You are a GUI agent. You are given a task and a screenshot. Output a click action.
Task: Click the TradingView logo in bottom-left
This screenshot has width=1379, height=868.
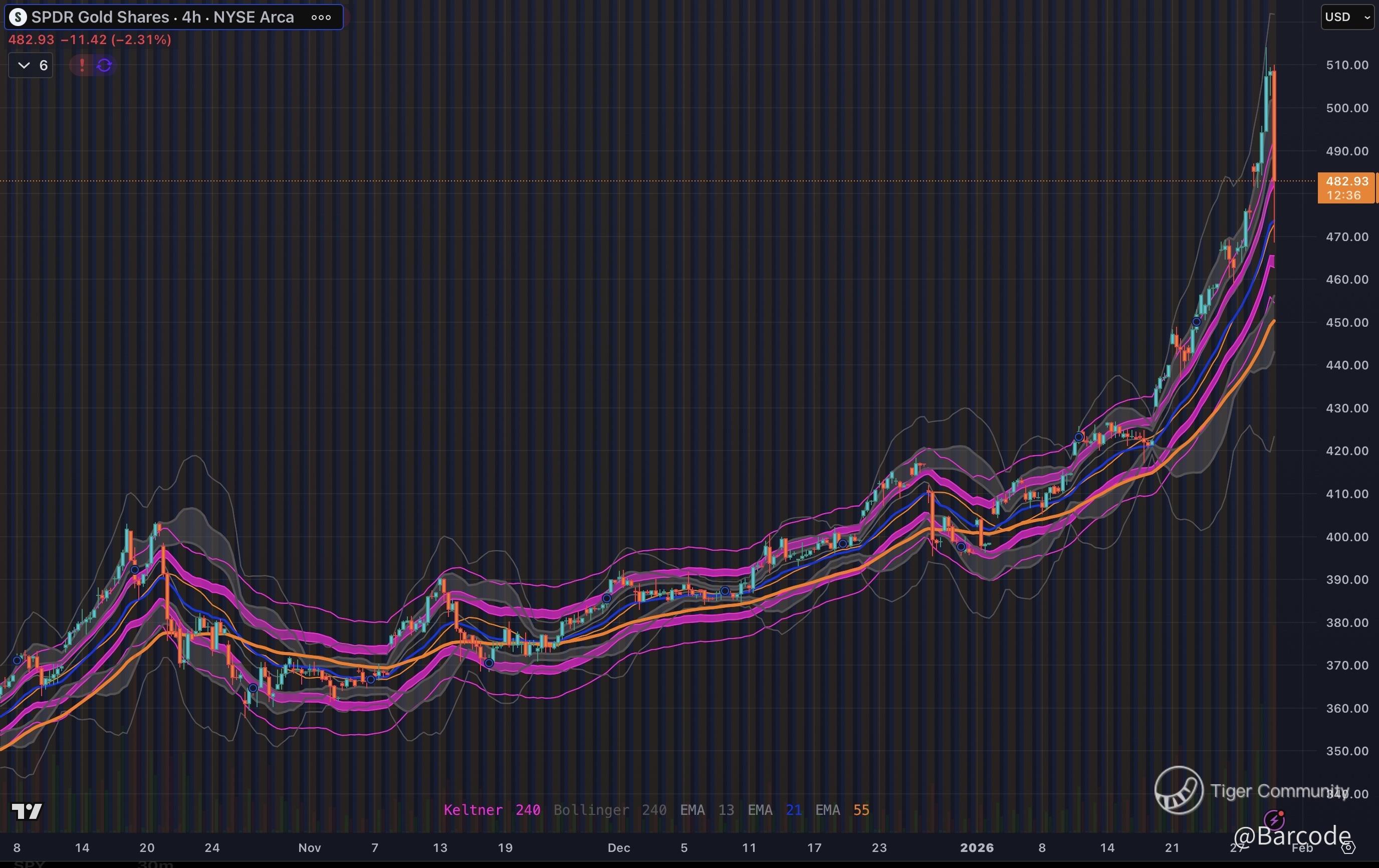coord(27,811)
